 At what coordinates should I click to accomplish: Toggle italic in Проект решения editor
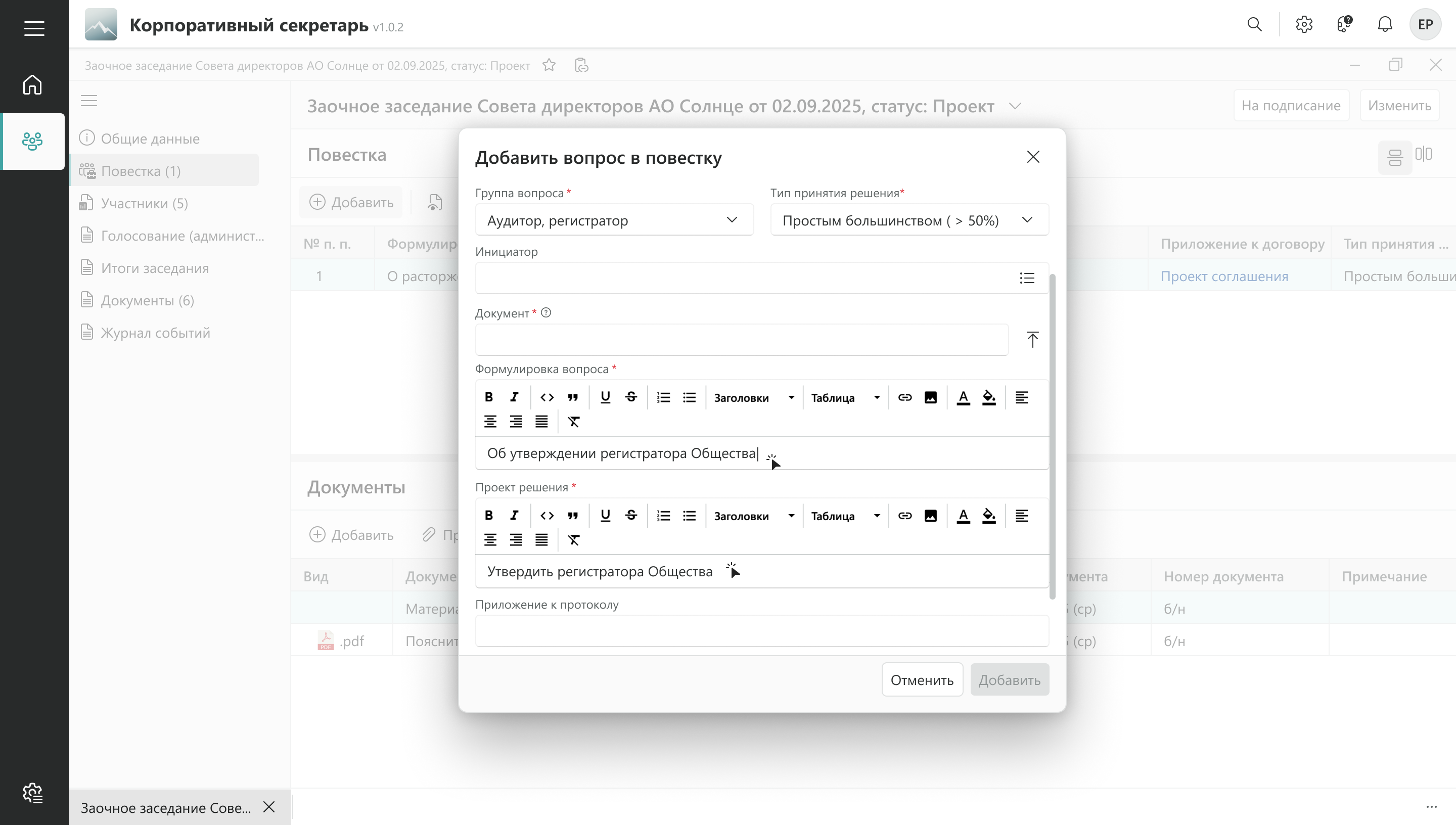point(514,516)
